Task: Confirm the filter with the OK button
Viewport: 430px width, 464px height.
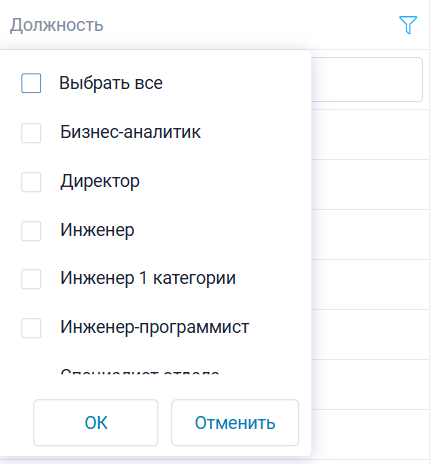Action: [96, 423]
